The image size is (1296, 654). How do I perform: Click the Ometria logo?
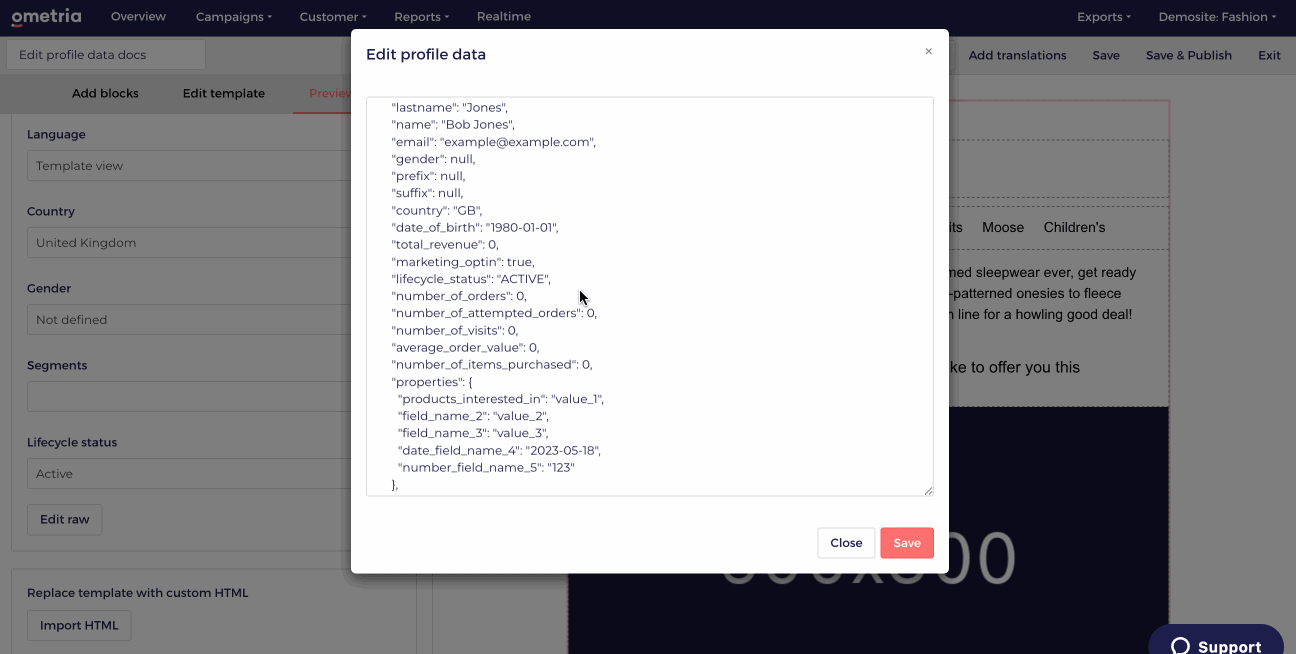(46, 16)
